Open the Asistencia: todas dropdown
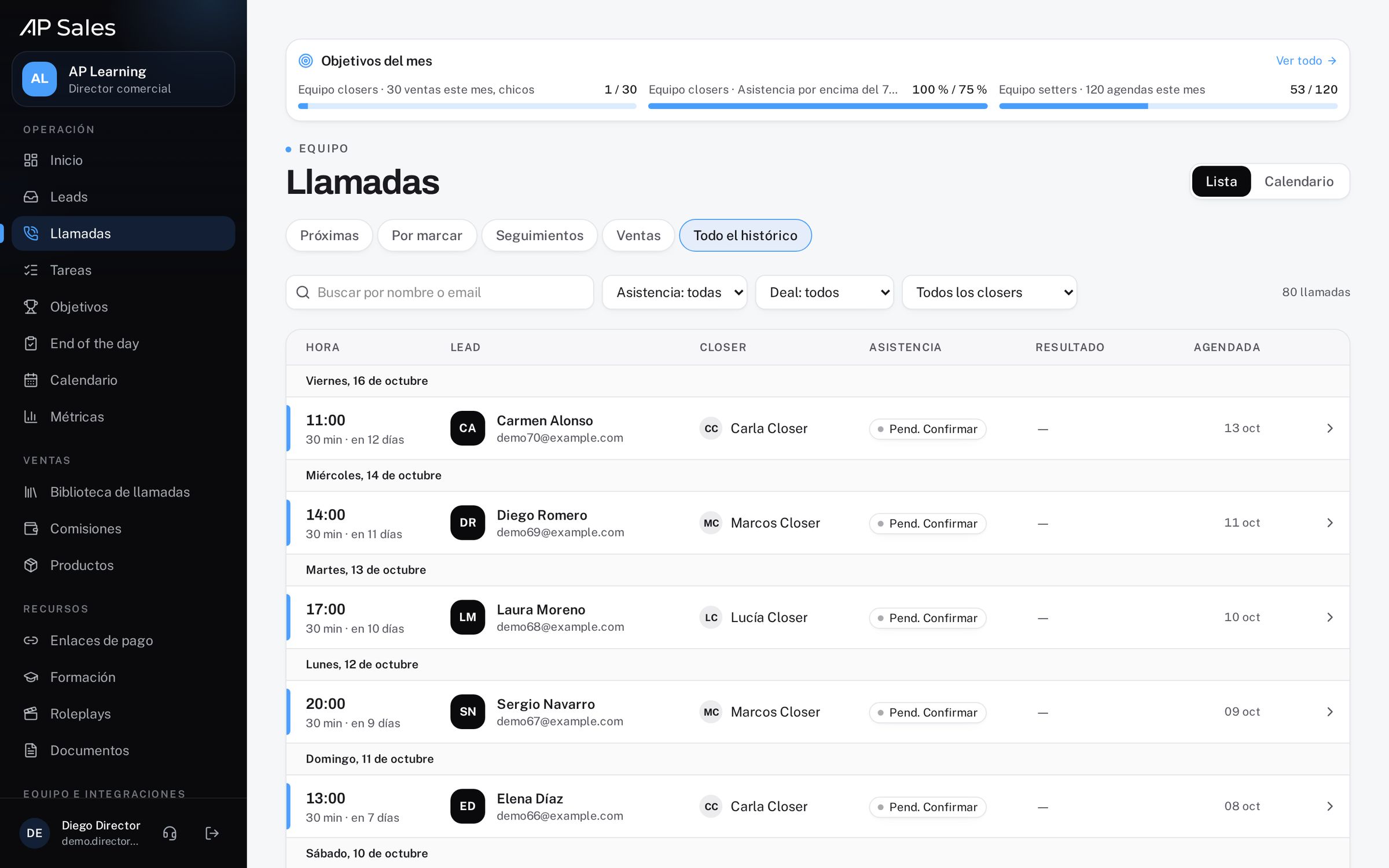The height and width of the screenshot is (868, 1389). [x=675, y=292]
